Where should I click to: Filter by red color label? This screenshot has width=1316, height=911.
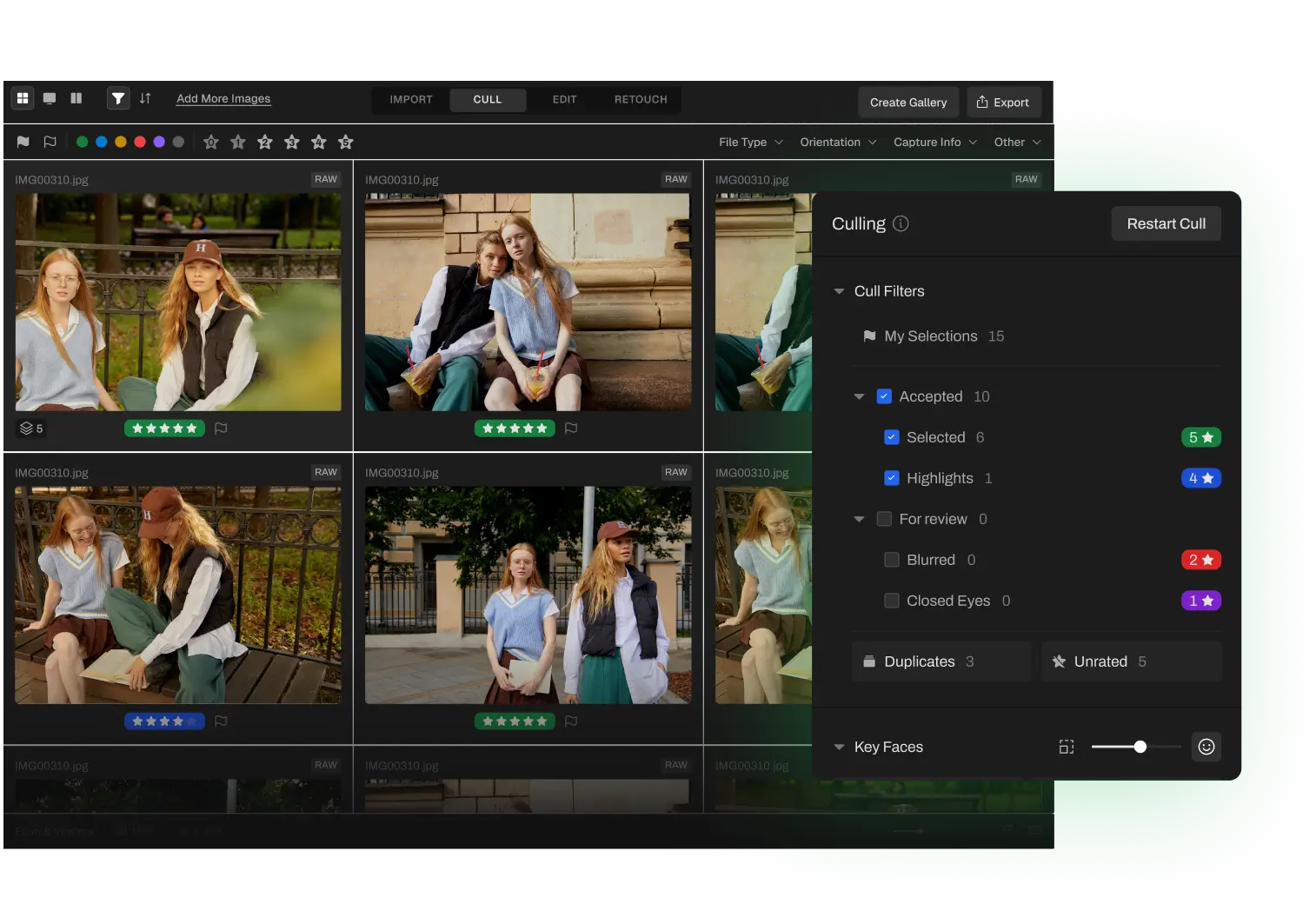(140, 142)
